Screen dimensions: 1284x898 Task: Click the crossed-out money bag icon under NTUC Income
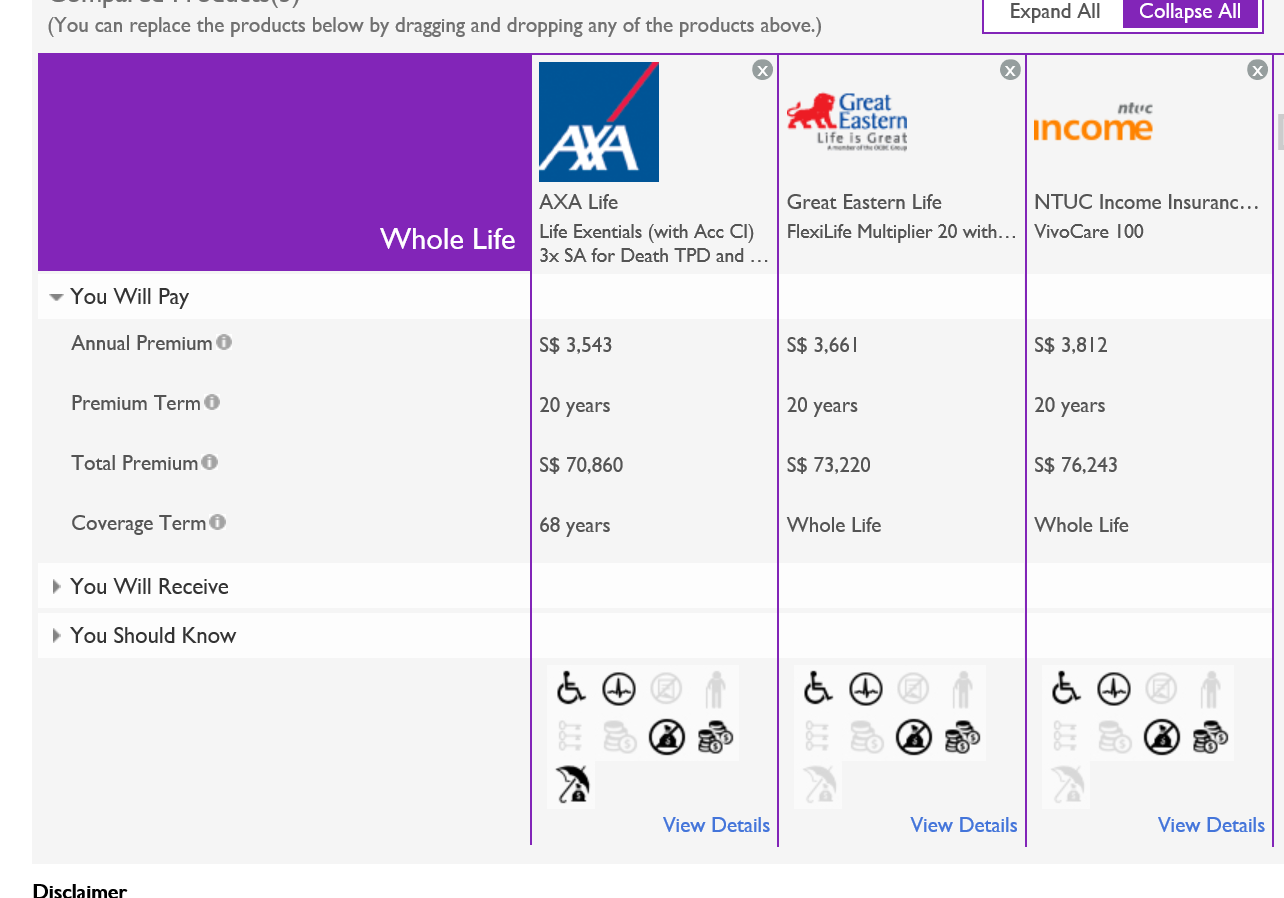(1161, 737)
